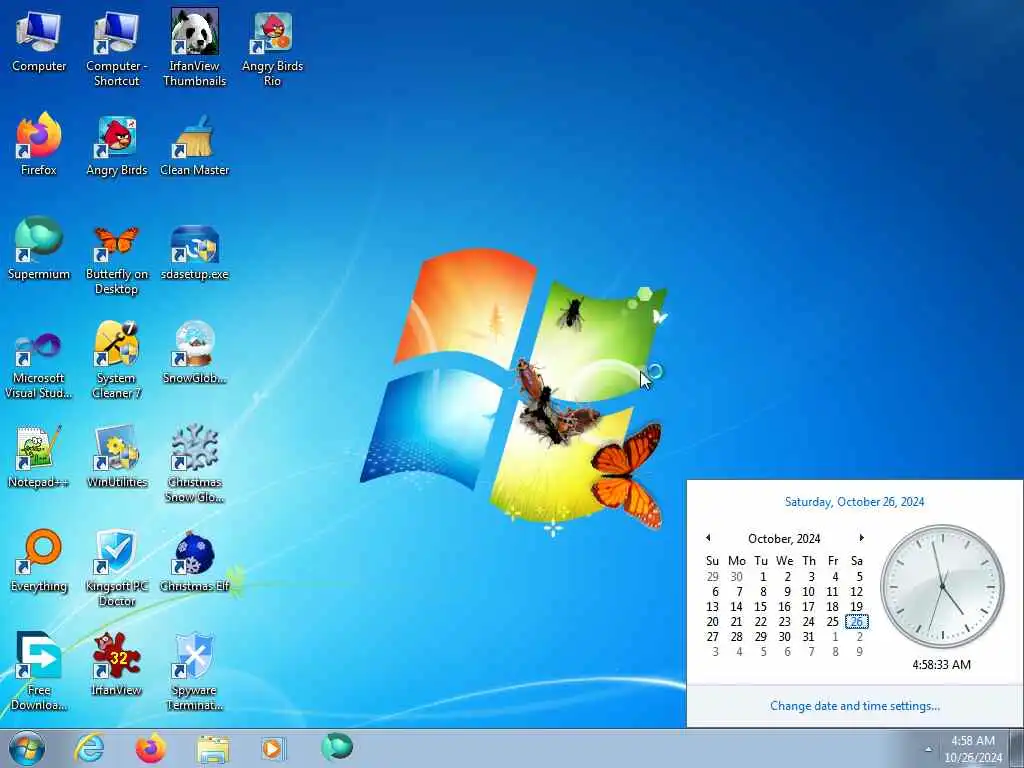
Task: Open the System Cleaner 7 icon
Action: click(x=116, y=361)
